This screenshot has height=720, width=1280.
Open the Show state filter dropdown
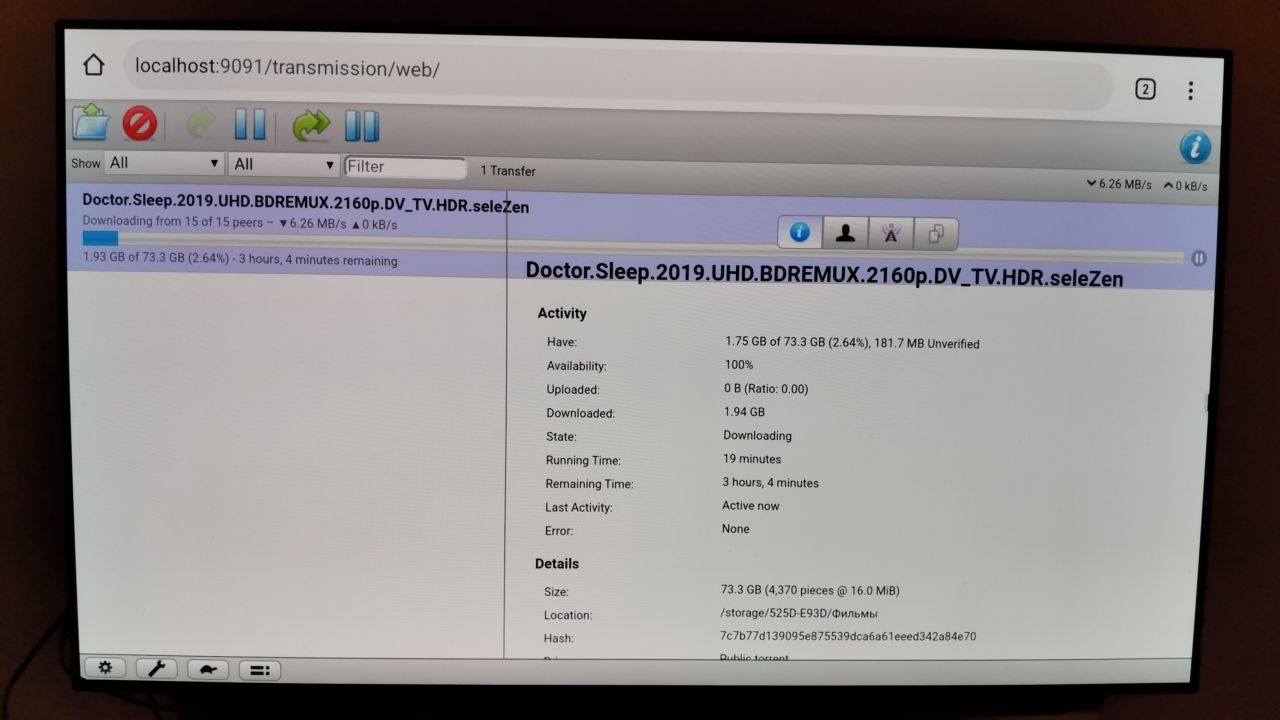tap(164, 163)
